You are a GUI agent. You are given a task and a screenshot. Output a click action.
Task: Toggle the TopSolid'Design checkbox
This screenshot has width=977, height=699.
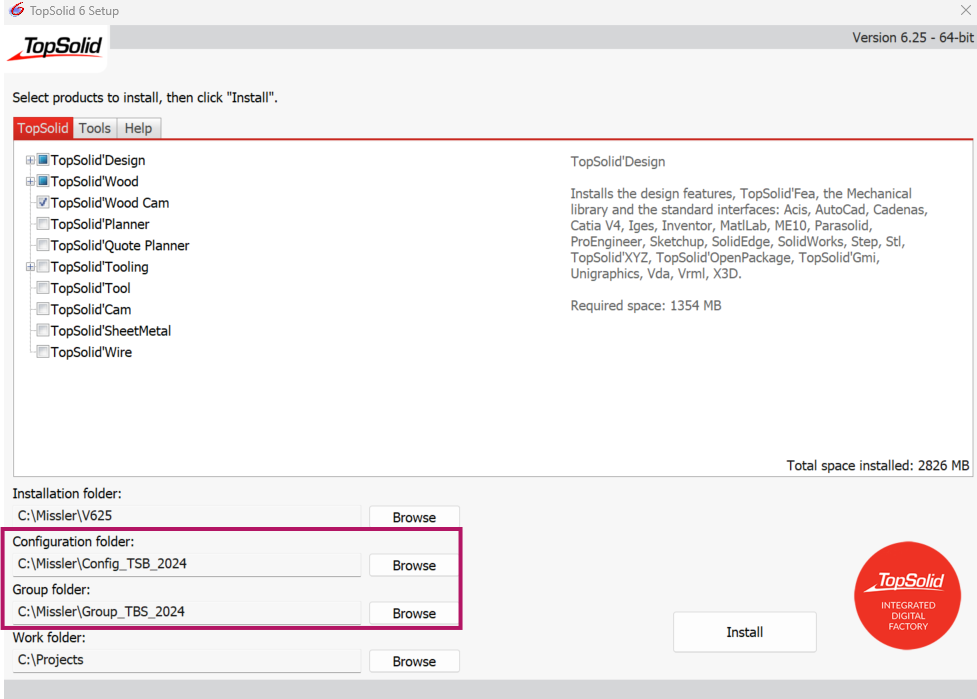point(43,160)
